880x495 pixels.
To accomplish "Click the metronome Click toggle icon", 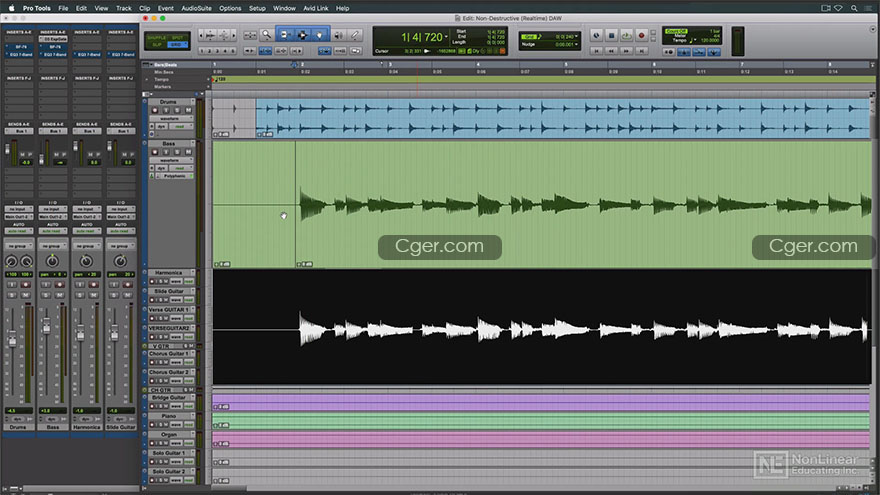I will tap(684, 52).
